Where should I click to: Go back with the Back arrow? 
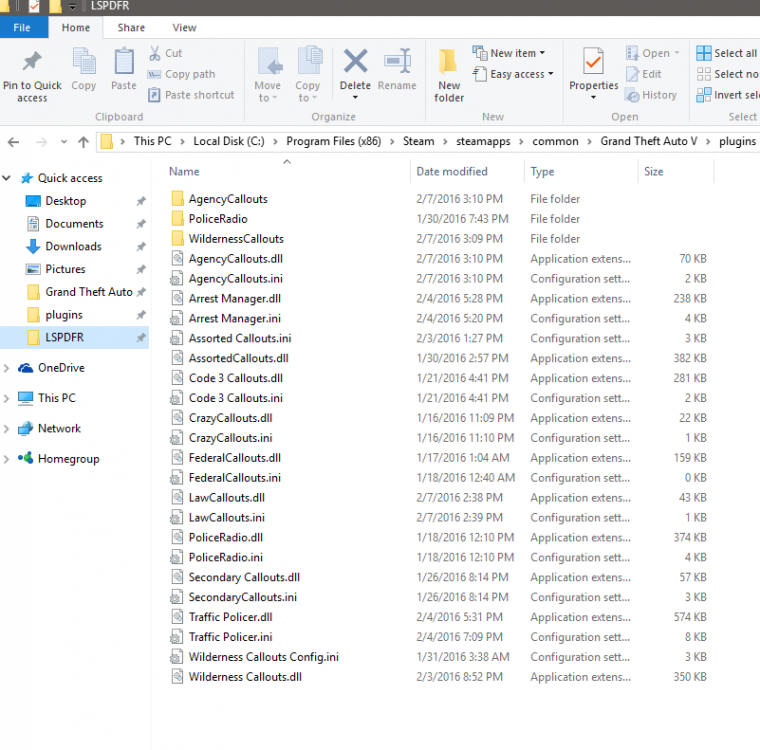14,142
